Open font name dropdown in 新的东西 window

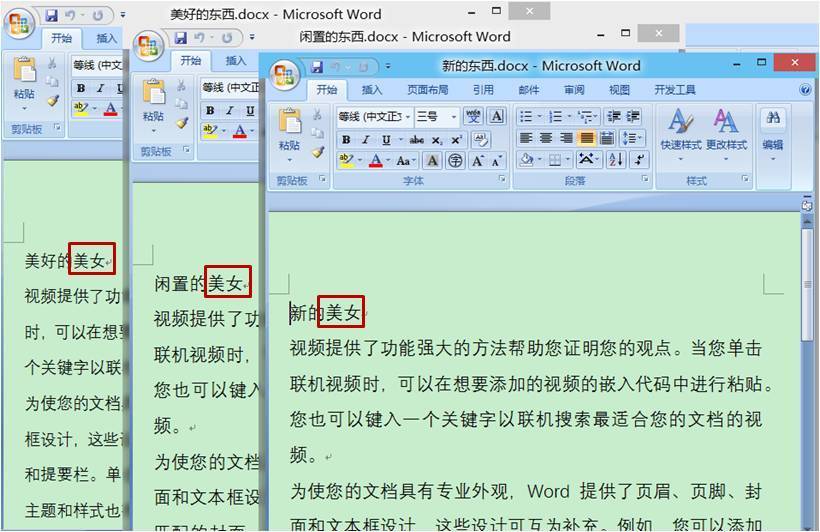click(407, 117)
